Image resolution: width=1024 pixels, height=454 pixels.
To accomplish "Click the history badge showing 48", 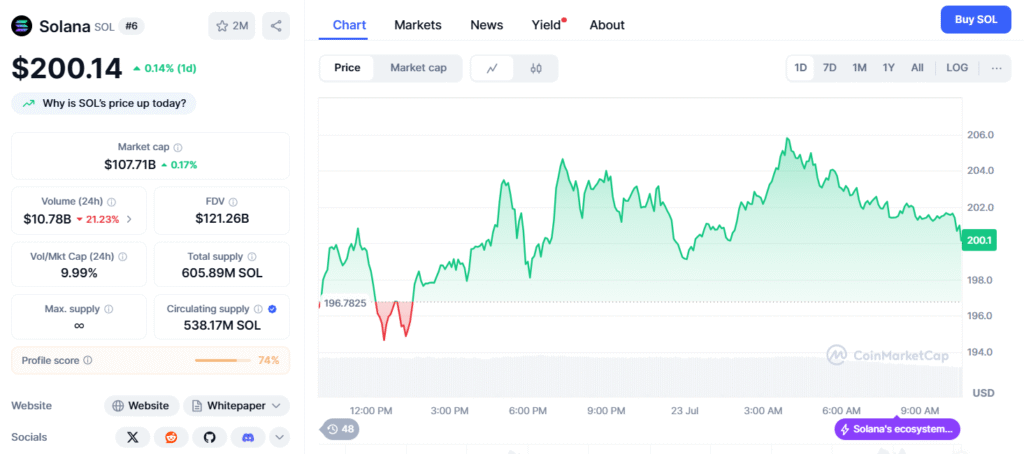I will (340, 429).
